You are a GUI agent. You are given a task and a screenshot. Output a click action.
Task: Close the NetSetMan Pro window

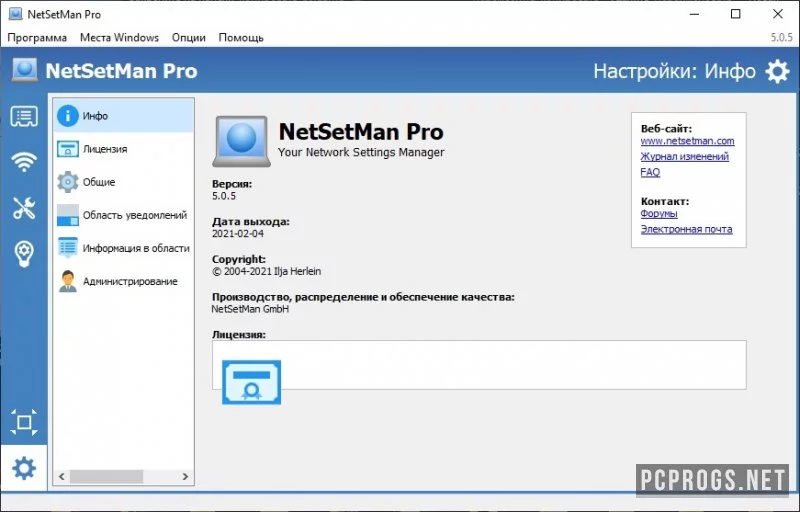click(x=778, y=14)
